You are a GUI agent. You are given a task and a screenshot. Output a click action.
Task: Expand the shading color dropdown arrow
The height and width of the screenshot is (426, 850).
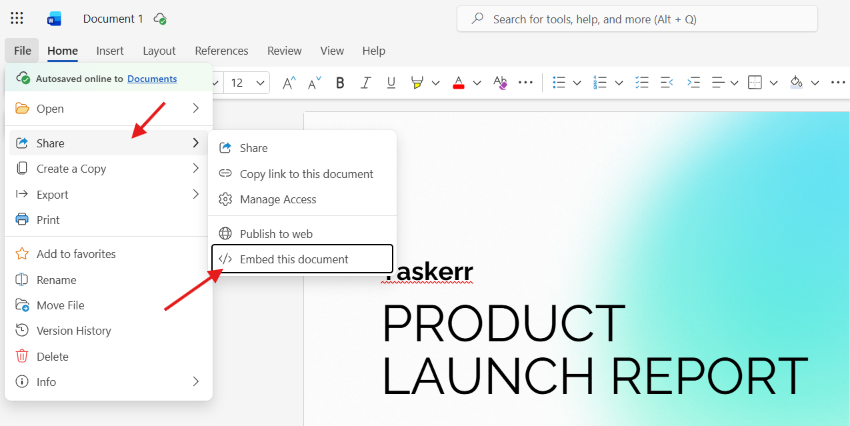point(815,83)
